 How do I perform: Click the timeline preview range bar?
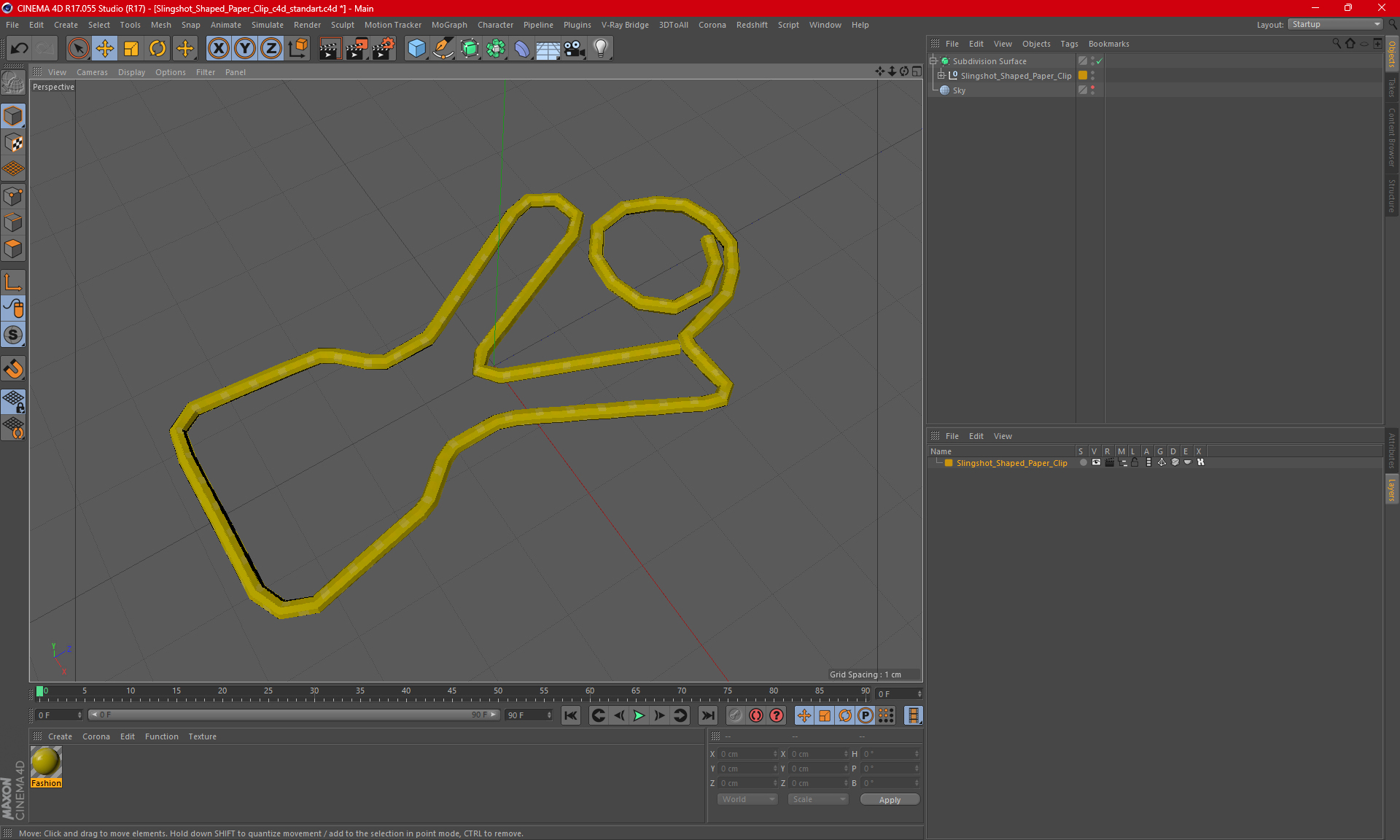click(x=295, y=715)
